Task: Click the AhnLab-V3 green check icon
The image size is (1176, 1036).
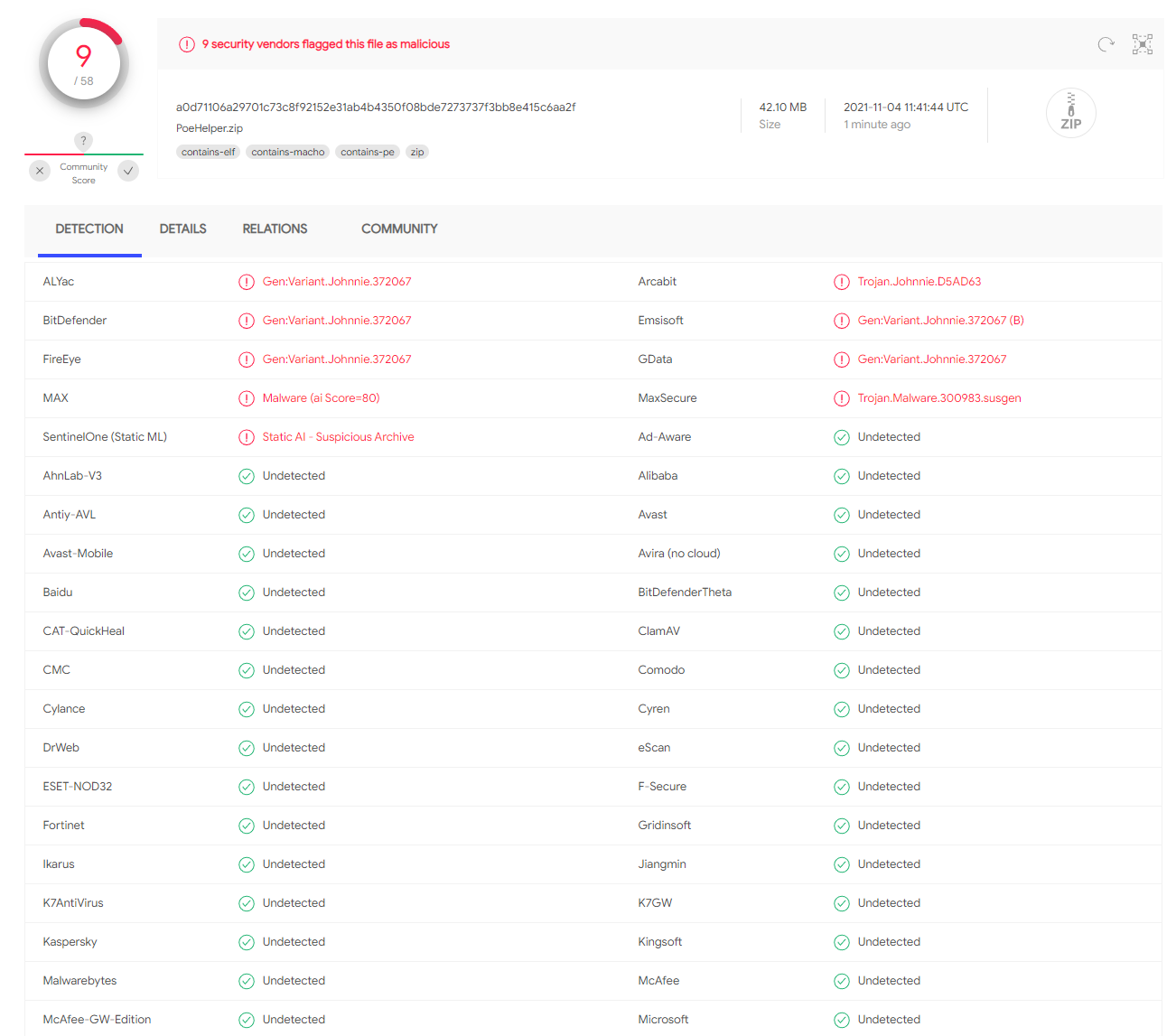Action: point(247,476)
